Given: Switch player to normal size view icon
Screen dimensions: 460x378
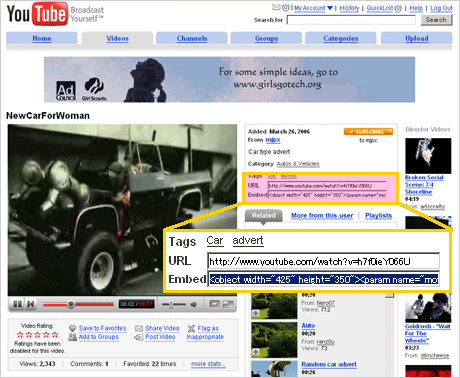Looking at the screenshot, I should point(214,304).
